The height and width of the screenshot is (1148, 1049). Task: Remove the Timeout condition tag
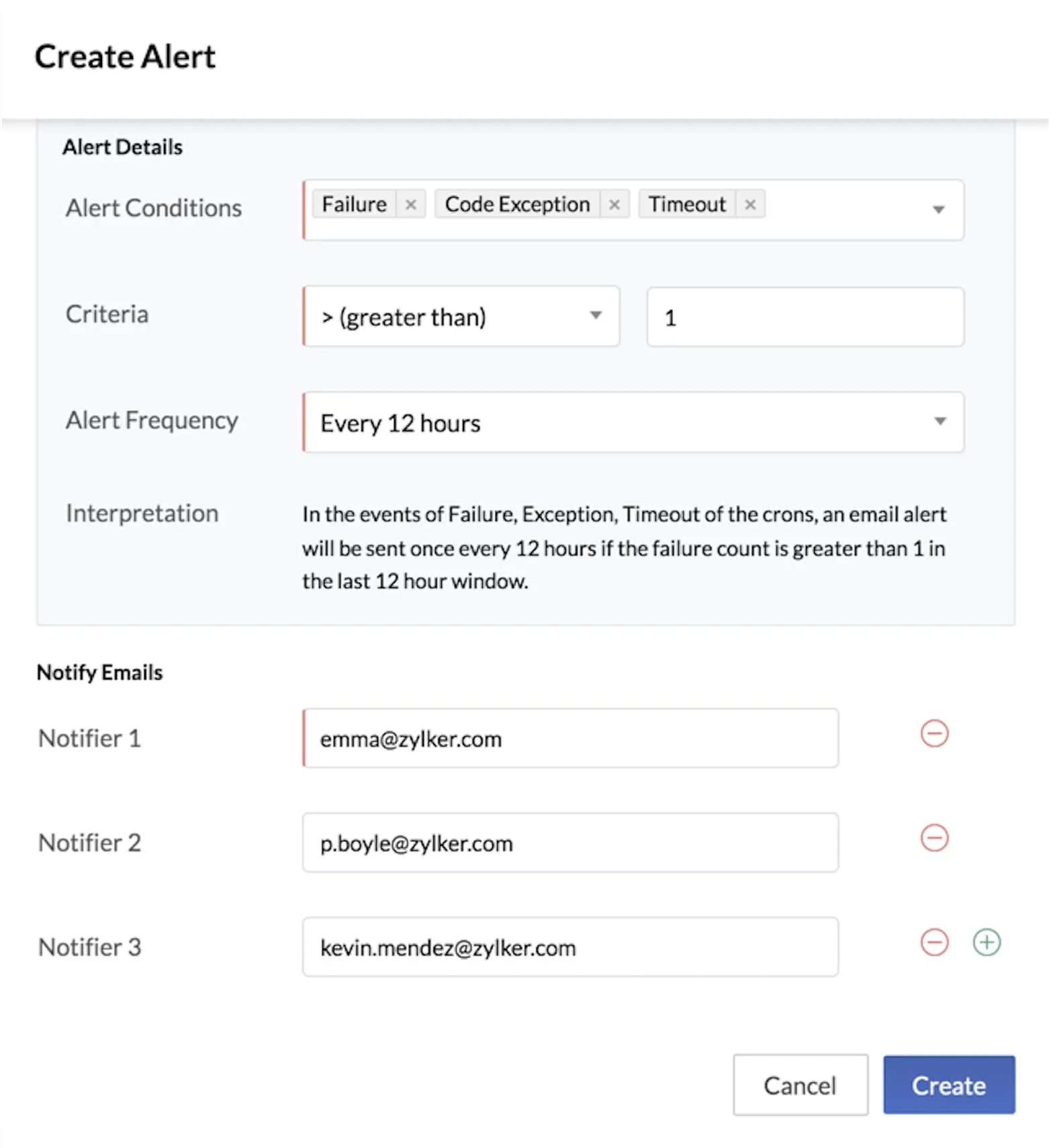pos(750,205)
